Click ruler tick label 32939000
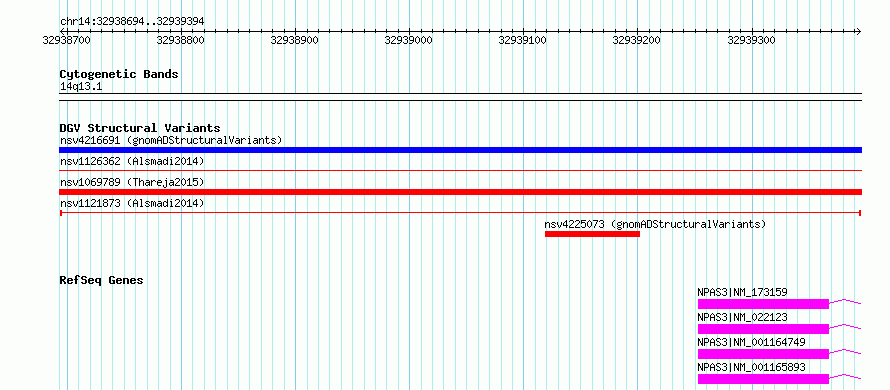The image size is (890, 390). pos(409,40)
